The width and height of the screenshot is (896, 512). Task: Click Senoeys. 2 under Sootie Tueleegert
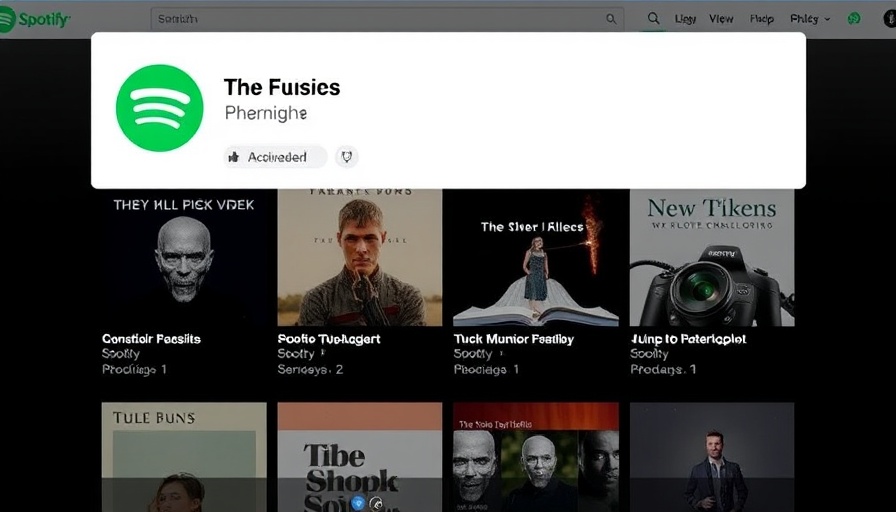[x=310, y=370]
